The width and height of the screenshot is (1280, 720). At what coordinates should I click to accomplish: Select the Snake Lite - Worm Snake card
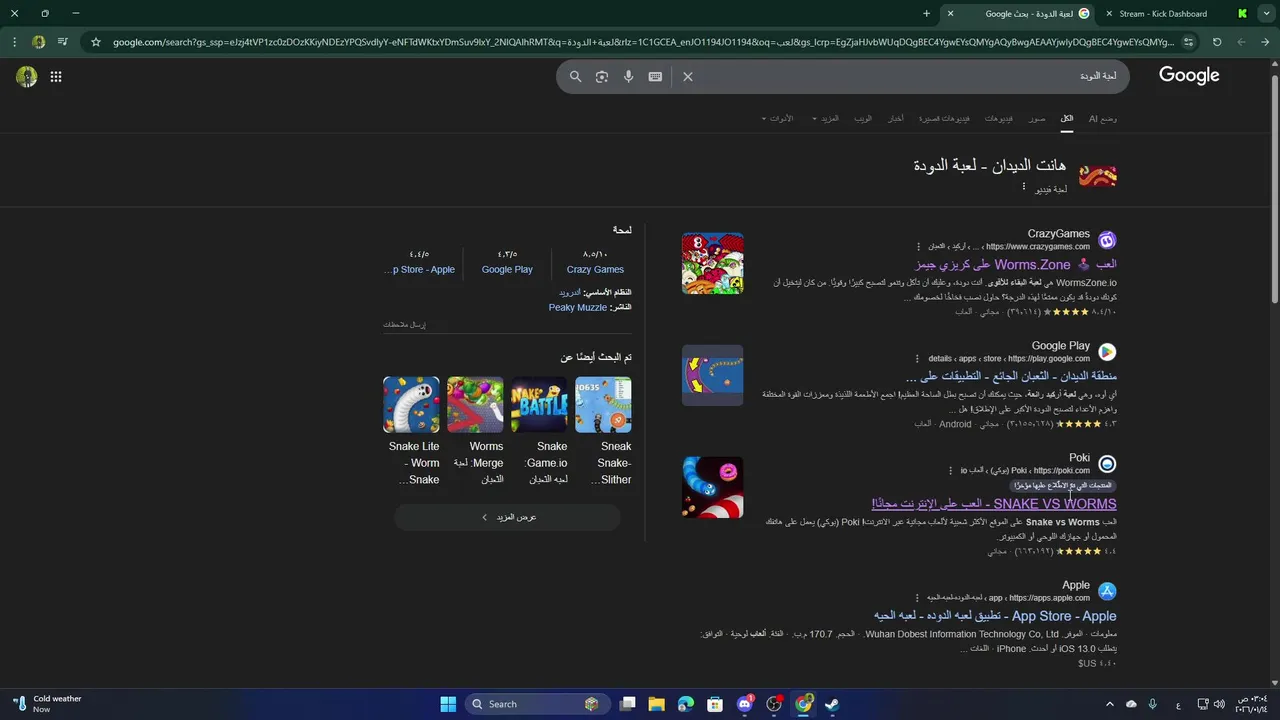coord(411,432)
